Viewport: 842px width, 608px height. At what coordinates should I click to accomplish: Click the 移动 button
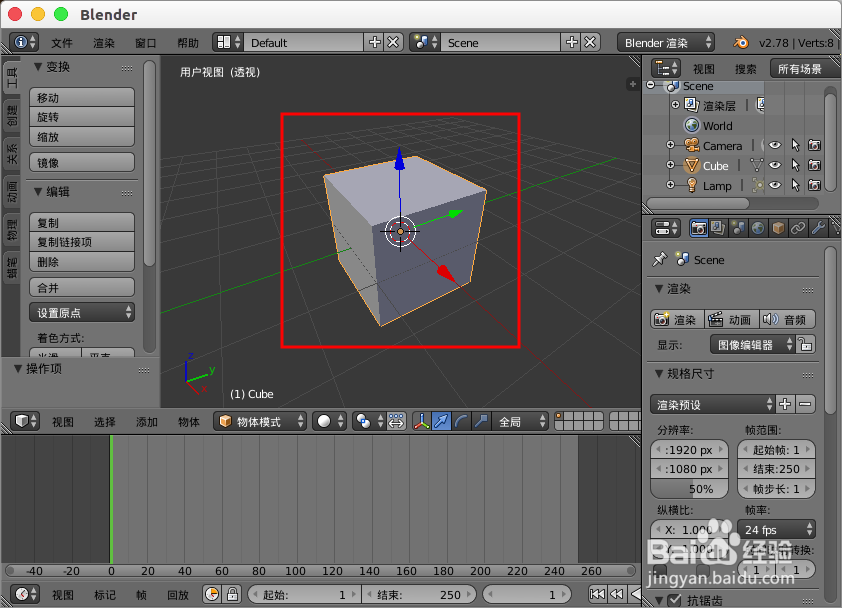click(82, 98)
